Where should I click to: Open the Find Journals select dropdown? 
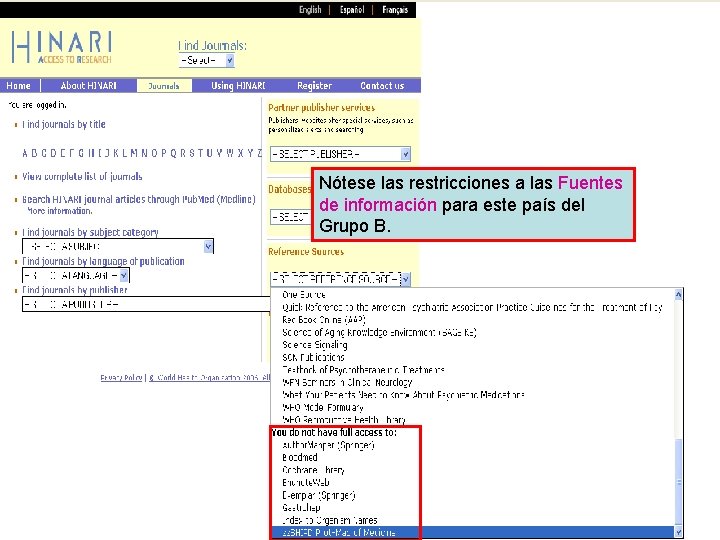click(207, 60)
